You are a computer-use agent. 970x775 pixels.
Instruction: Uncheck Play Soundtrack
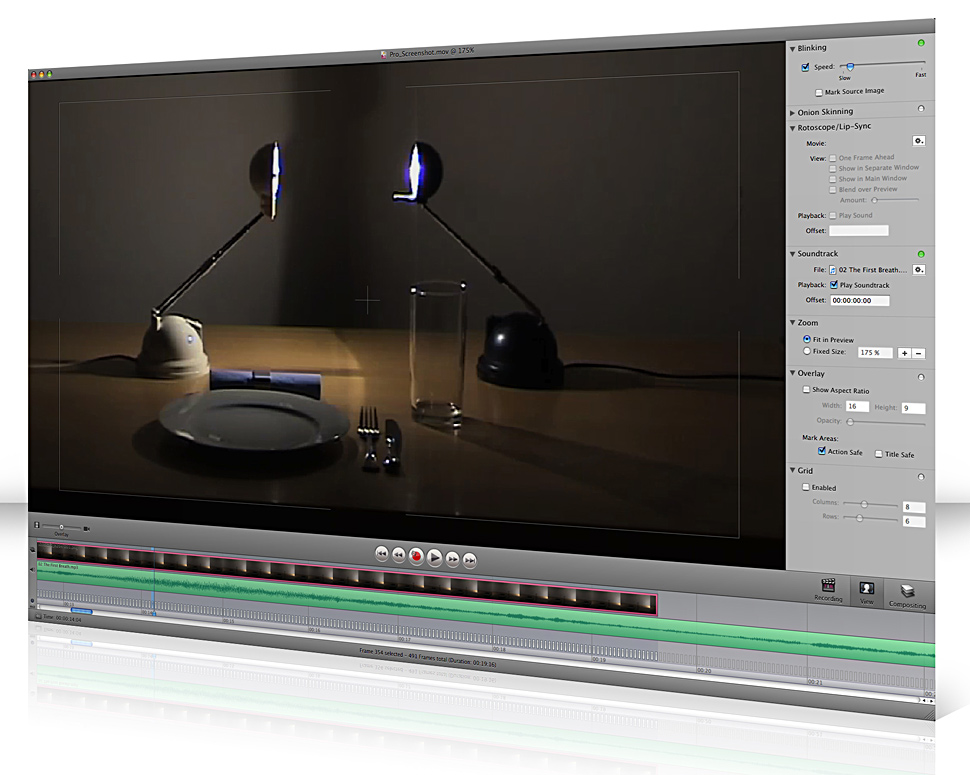(x=834, y=285)
